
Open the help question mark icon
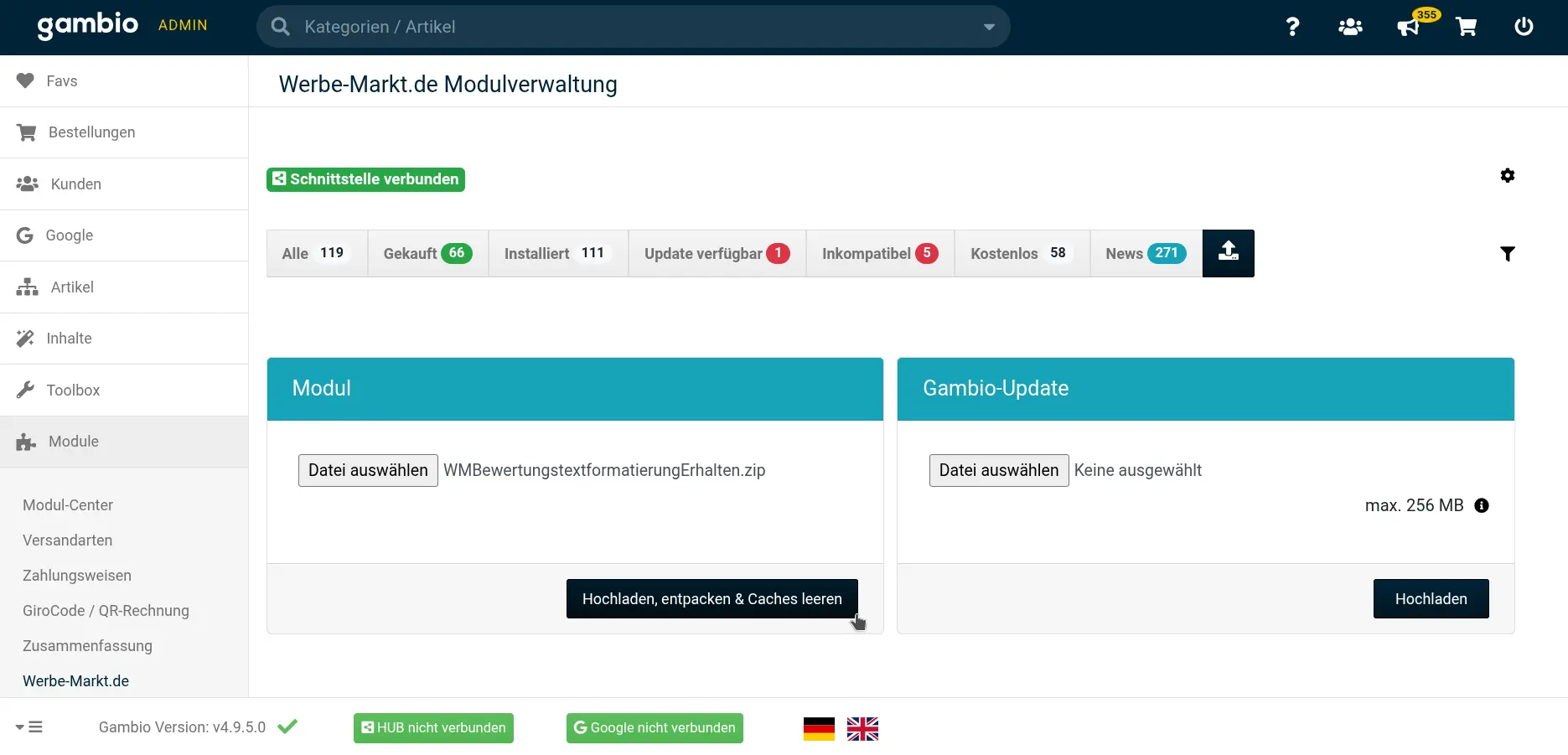pos(1292,27)
